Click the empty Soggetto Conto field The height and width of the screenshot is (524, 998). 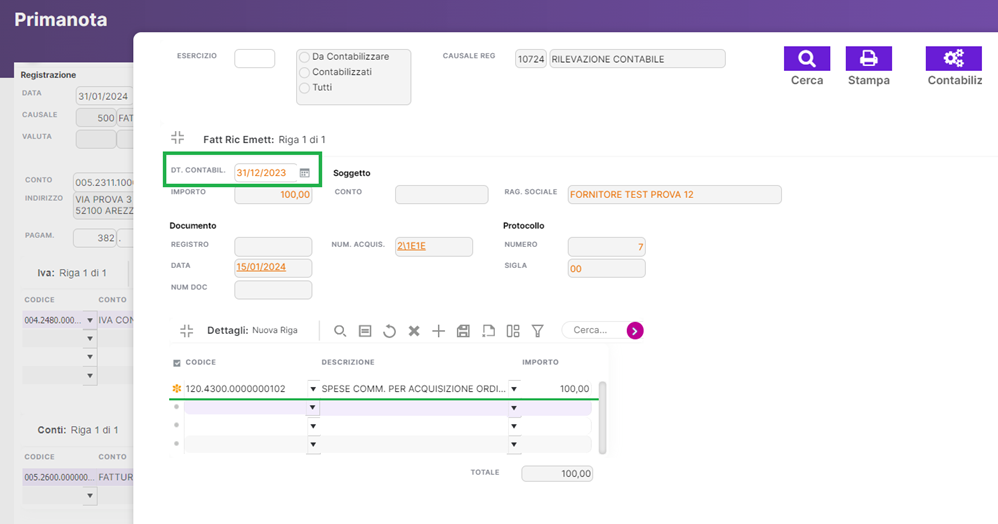(442, 195)
